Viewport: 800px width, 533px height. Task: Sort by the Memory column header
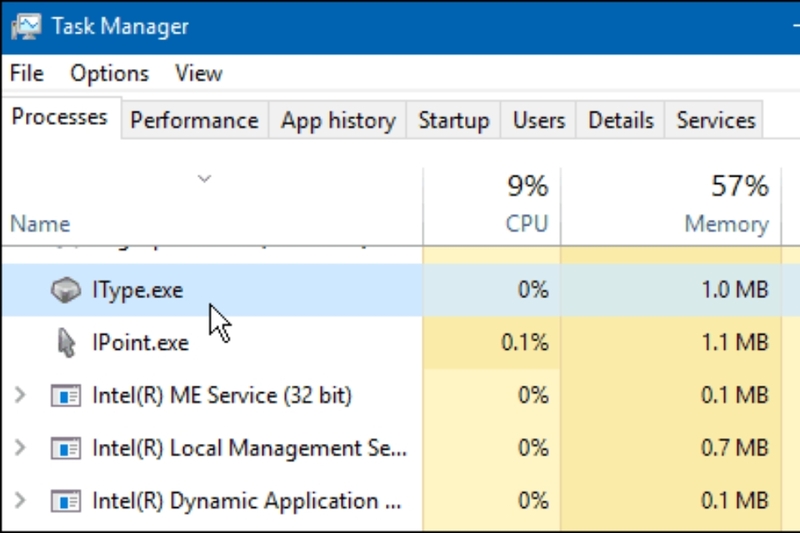pos(671,207)
